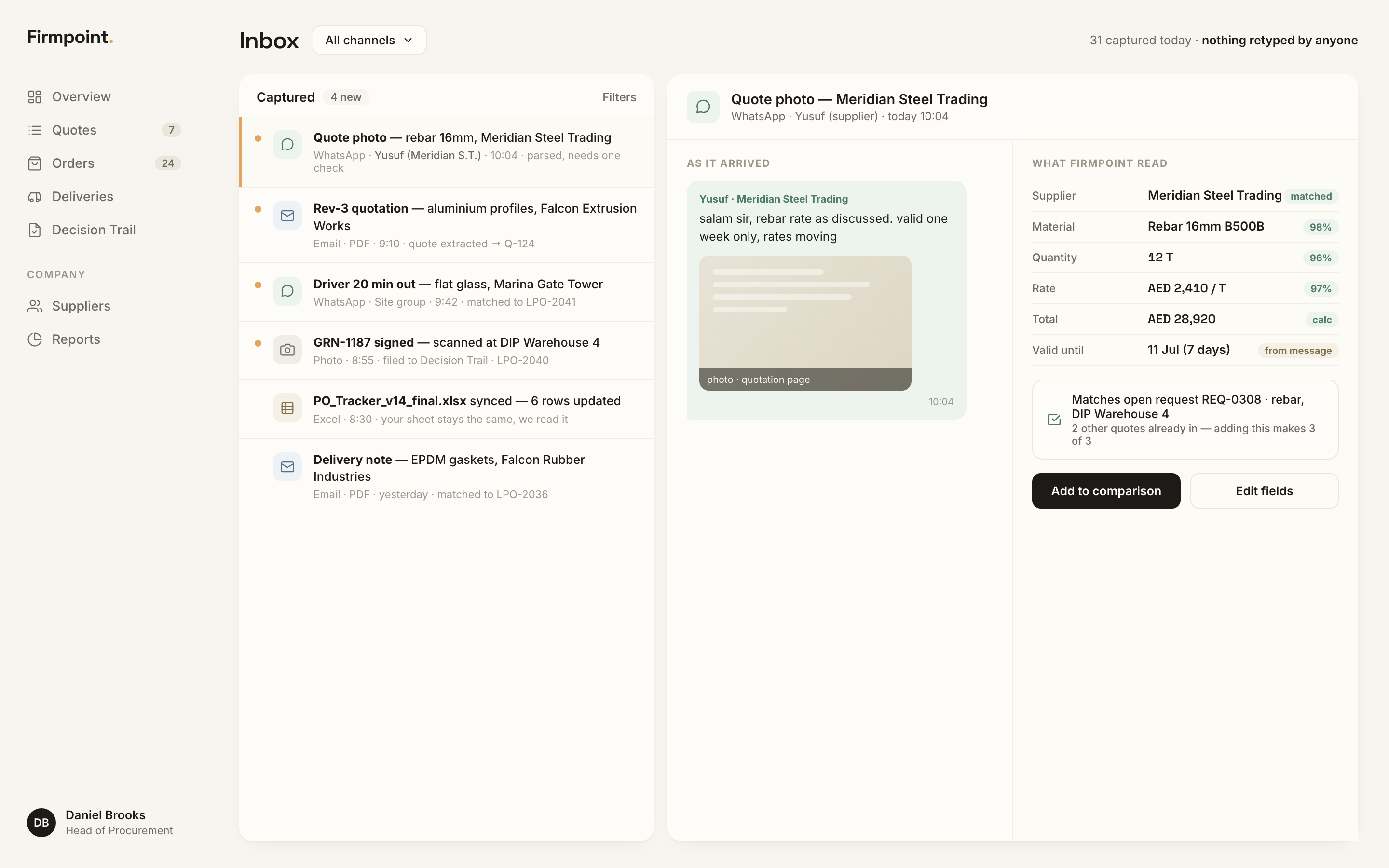The height and width of the screenshot is (868, 1389).
Task: Click Add to comparison button
Action: tap(1106, 491)
